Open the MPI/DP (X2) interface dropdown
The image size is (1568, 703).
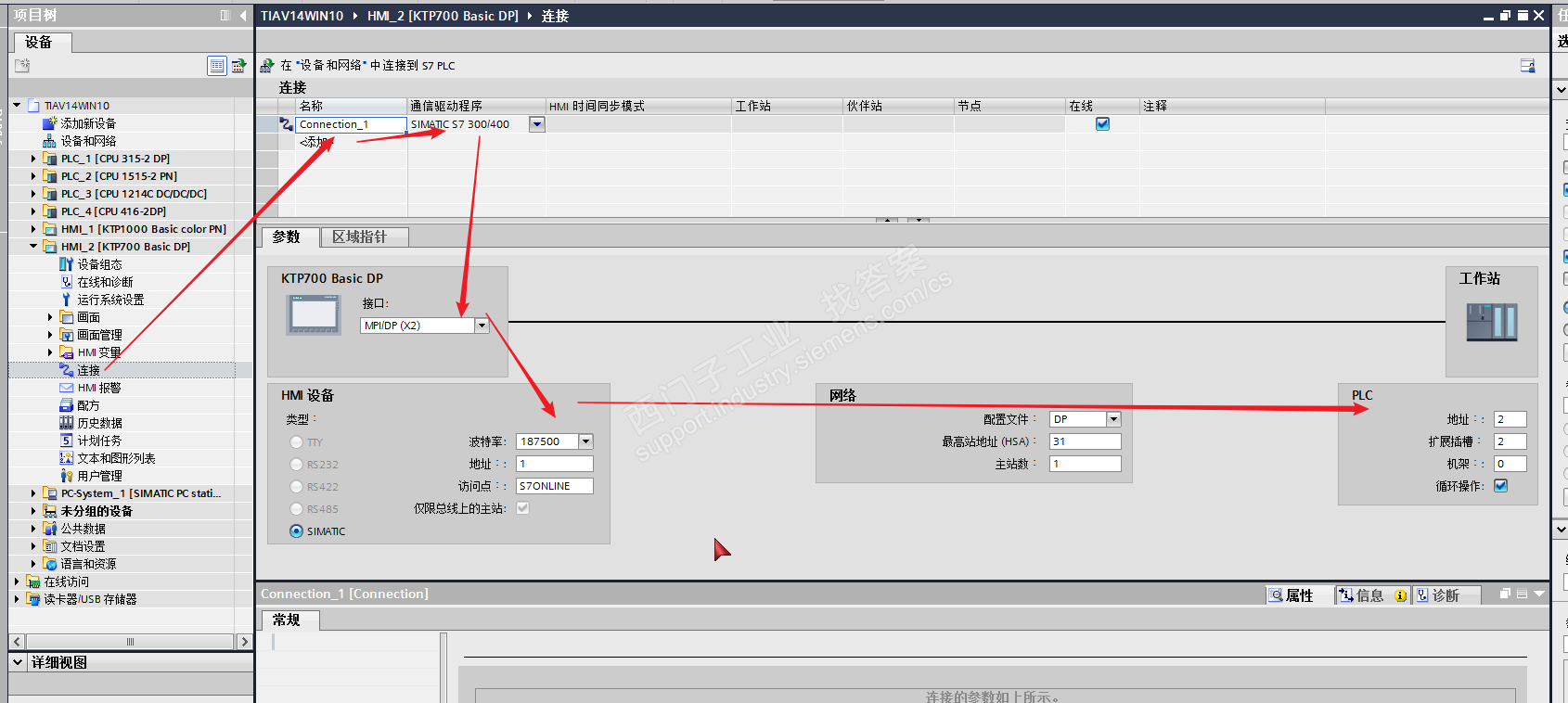click(x=482, y=326)
